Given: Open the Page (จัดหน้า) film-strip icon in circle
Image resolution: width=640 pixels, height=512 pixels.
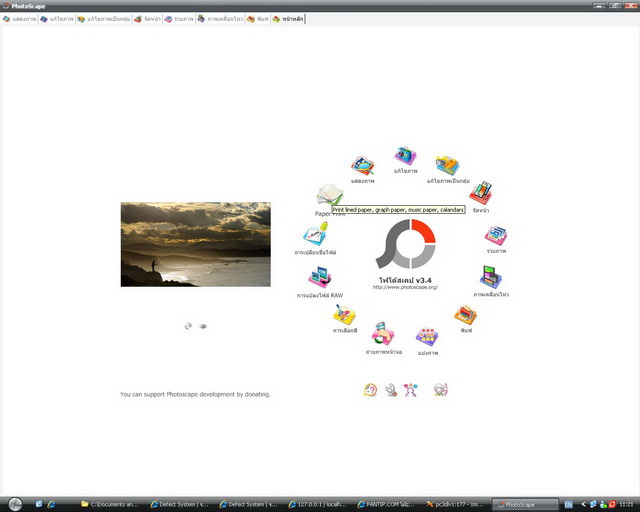Looking at the screenshot, I should [x=481, y=193].
